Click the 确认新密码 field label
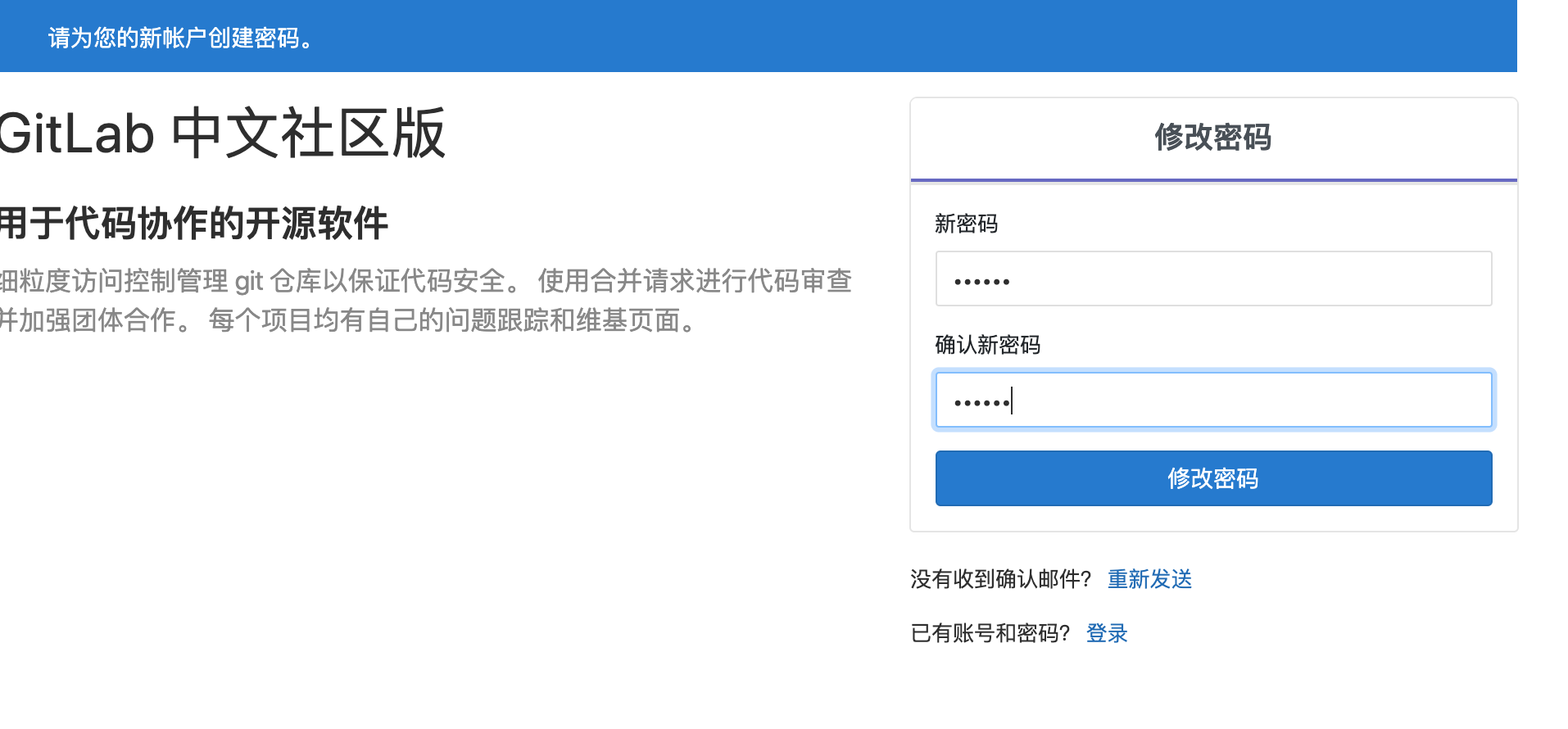Screen dimensions: 1568x729 click(x=987, y=345)
